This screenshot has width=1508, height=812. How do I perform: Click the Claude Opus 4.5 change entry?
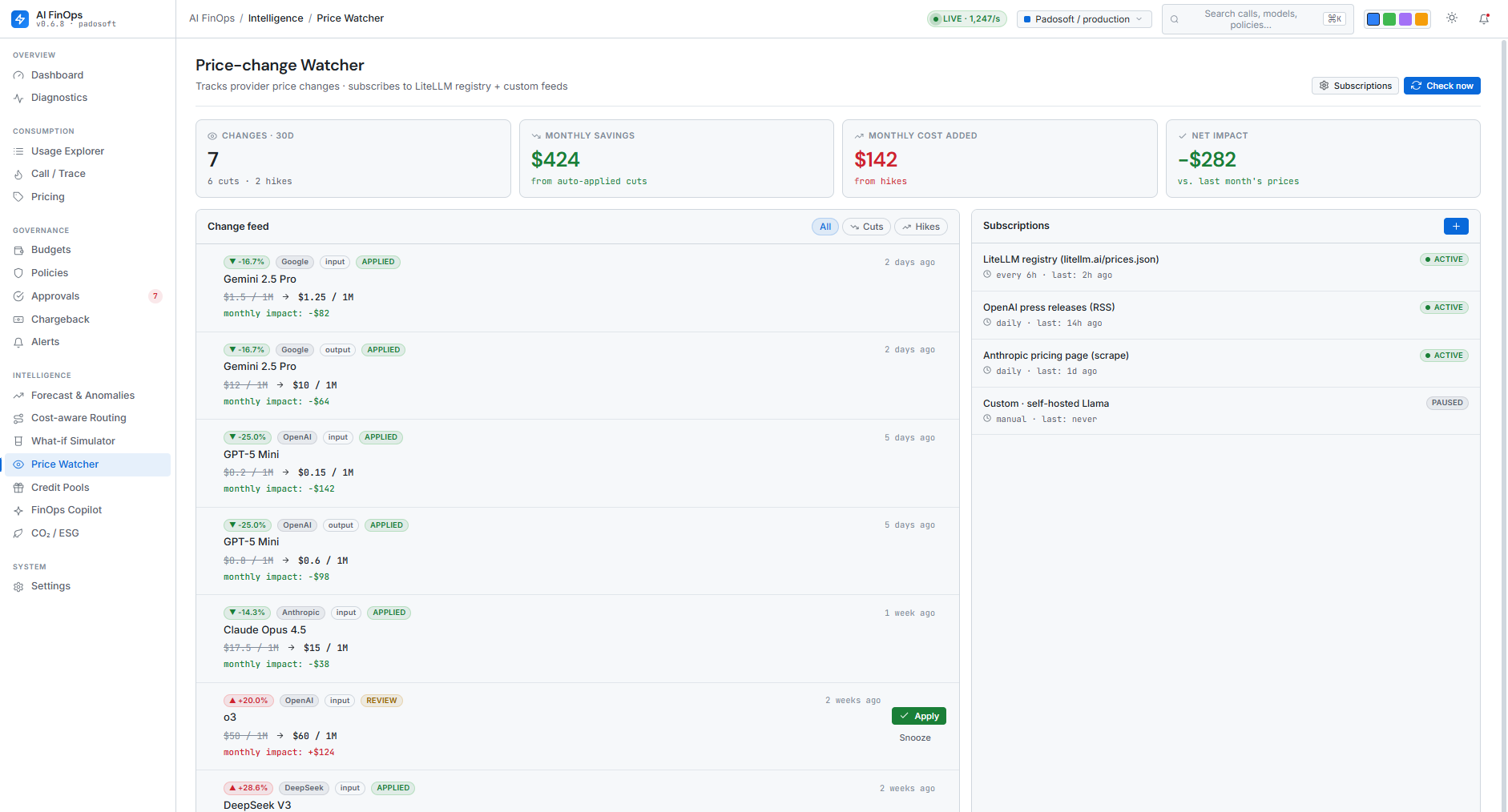point(577,639)
